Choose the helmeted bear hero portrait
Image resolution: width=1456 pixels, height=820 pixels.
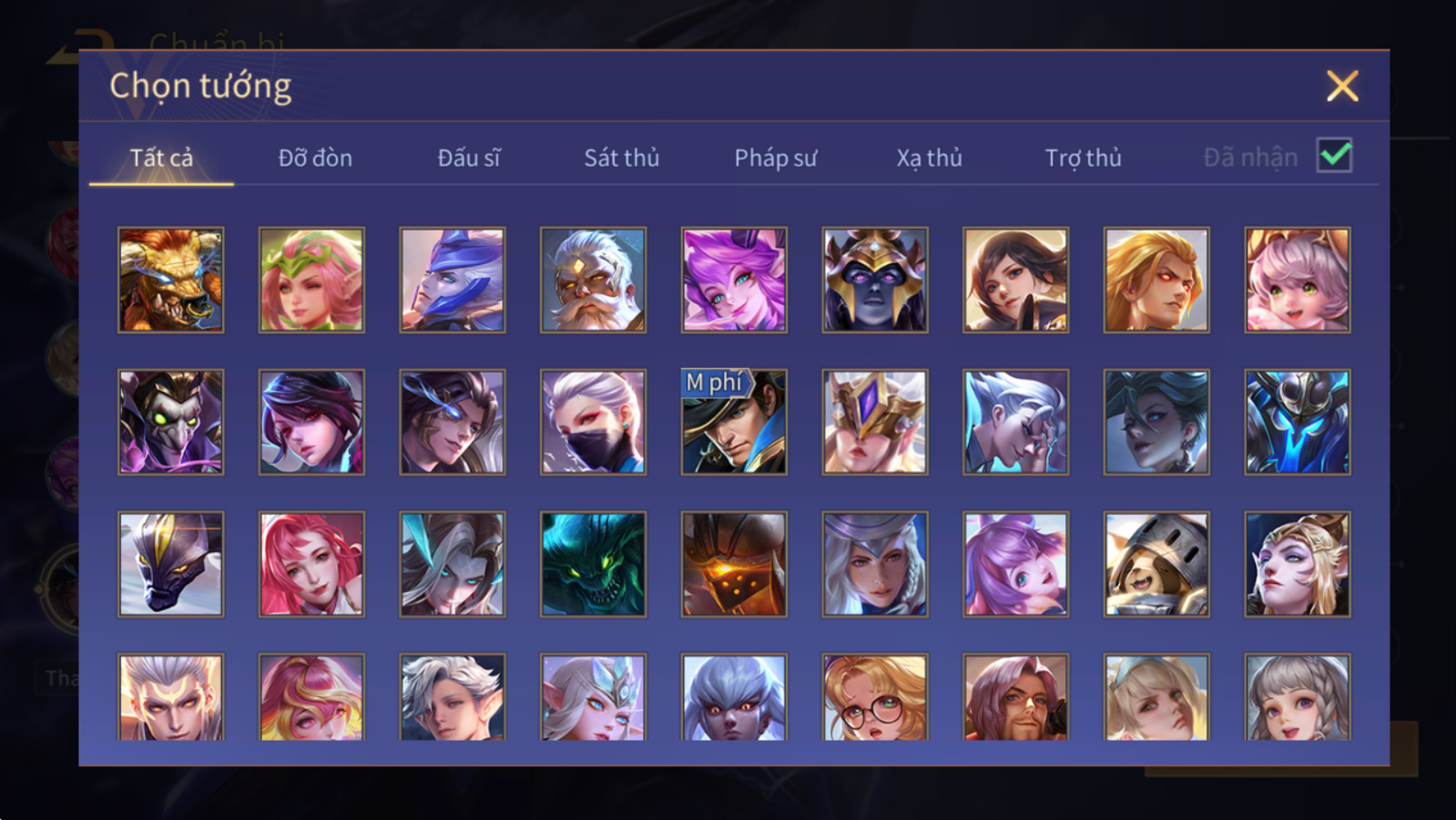tap(1156, 564)
